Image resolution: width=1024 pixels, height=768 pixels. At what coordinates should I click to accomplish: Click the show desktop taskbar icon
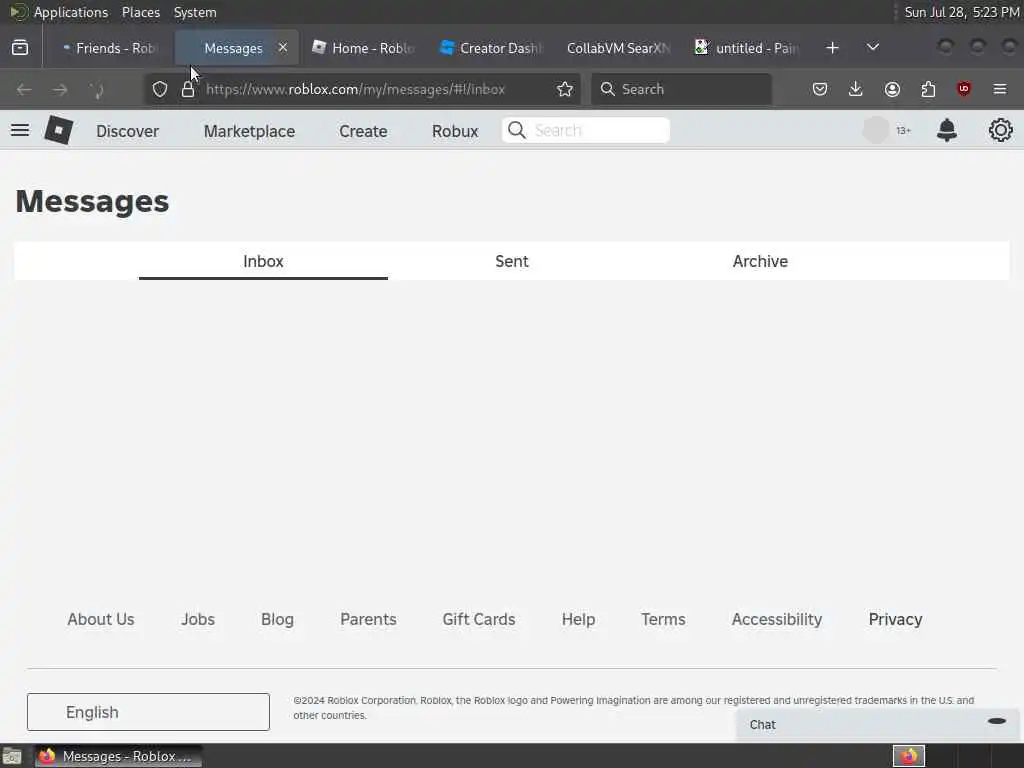pos(11,757)
